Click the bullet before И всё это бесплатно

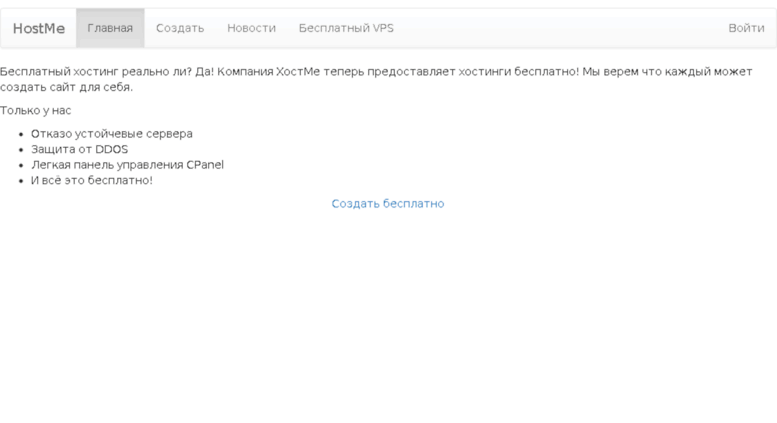[x=21, y=181]
